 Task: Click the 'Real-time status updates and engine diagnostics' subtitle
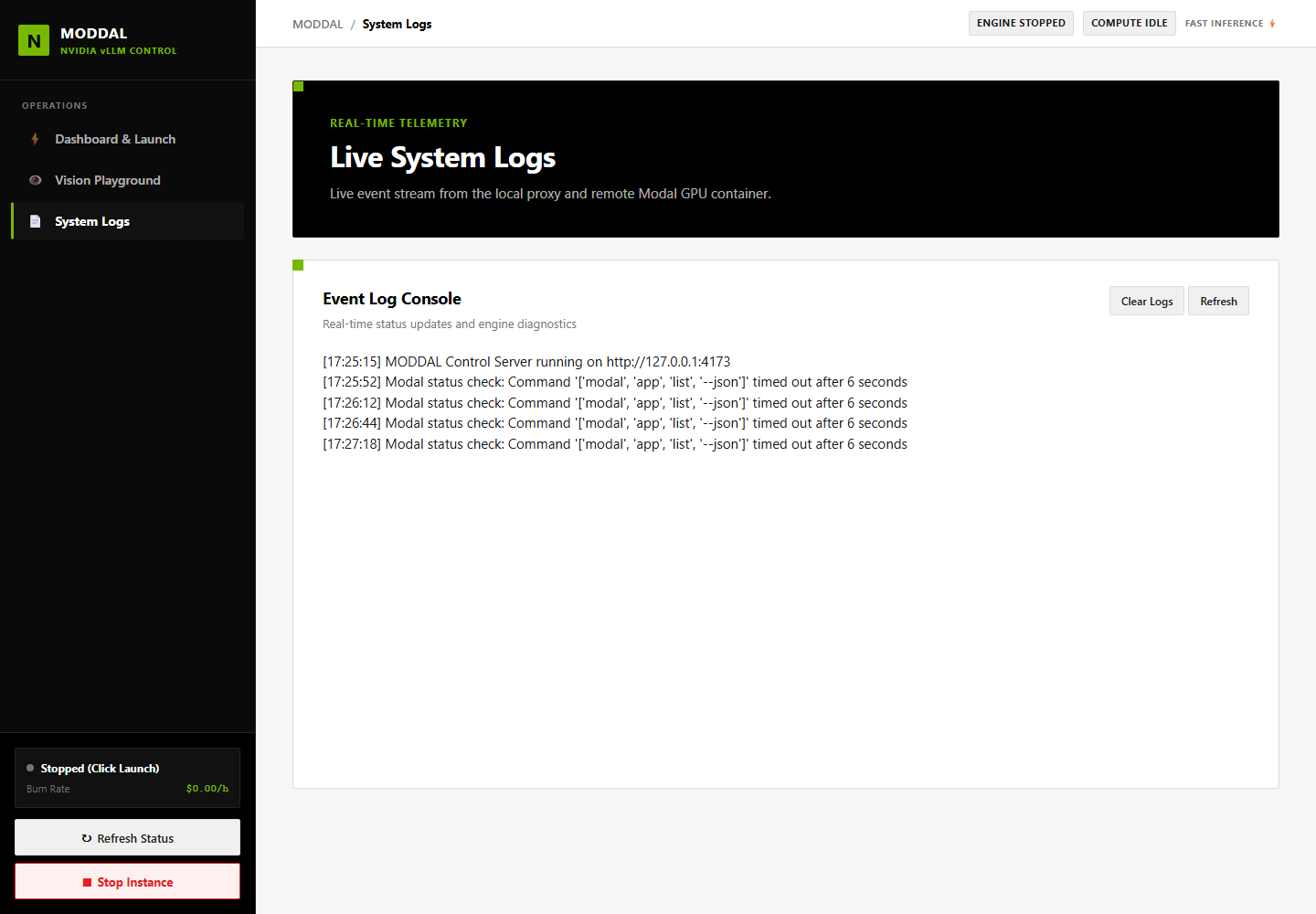coord(450,324)
